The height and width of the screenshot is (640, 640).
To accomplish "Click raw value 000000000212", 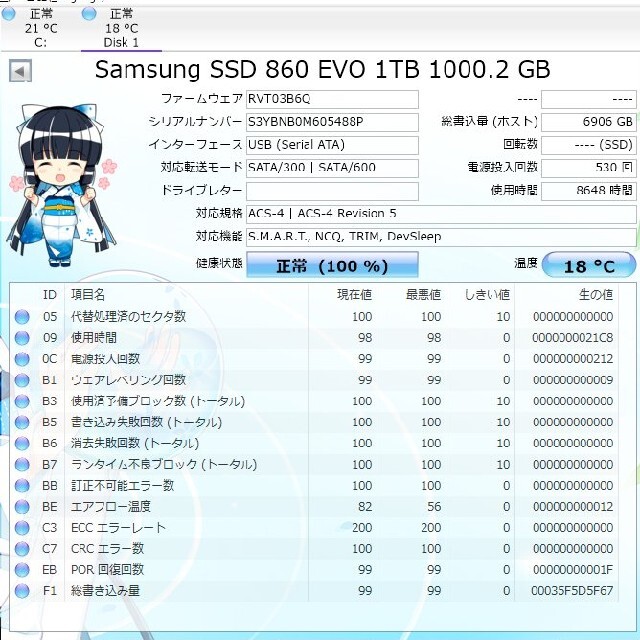I will pos(573,359).
